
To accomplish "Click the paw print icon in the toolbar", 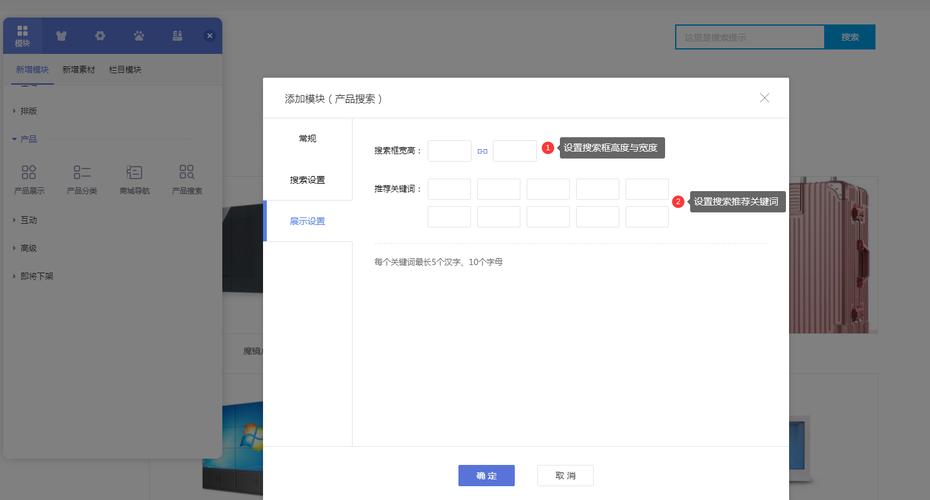I will [139, 36].
